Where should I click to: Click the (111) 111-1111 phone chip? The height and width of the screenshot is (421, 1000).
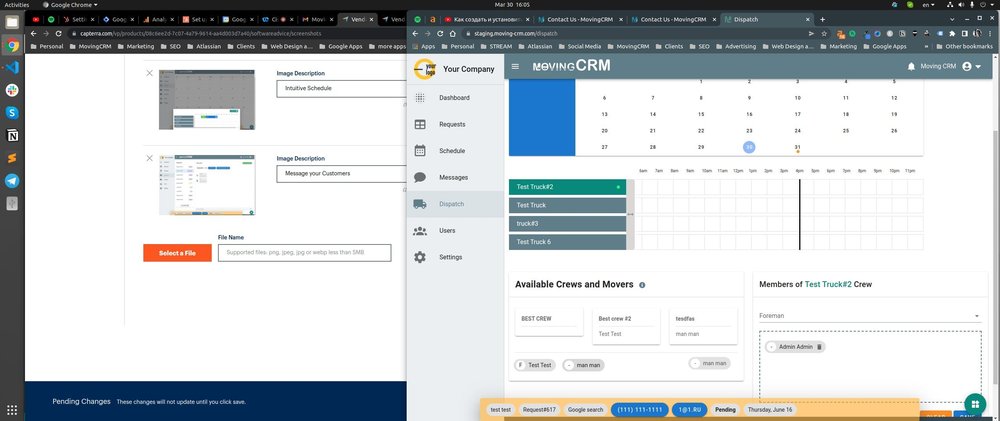[639, 410]
